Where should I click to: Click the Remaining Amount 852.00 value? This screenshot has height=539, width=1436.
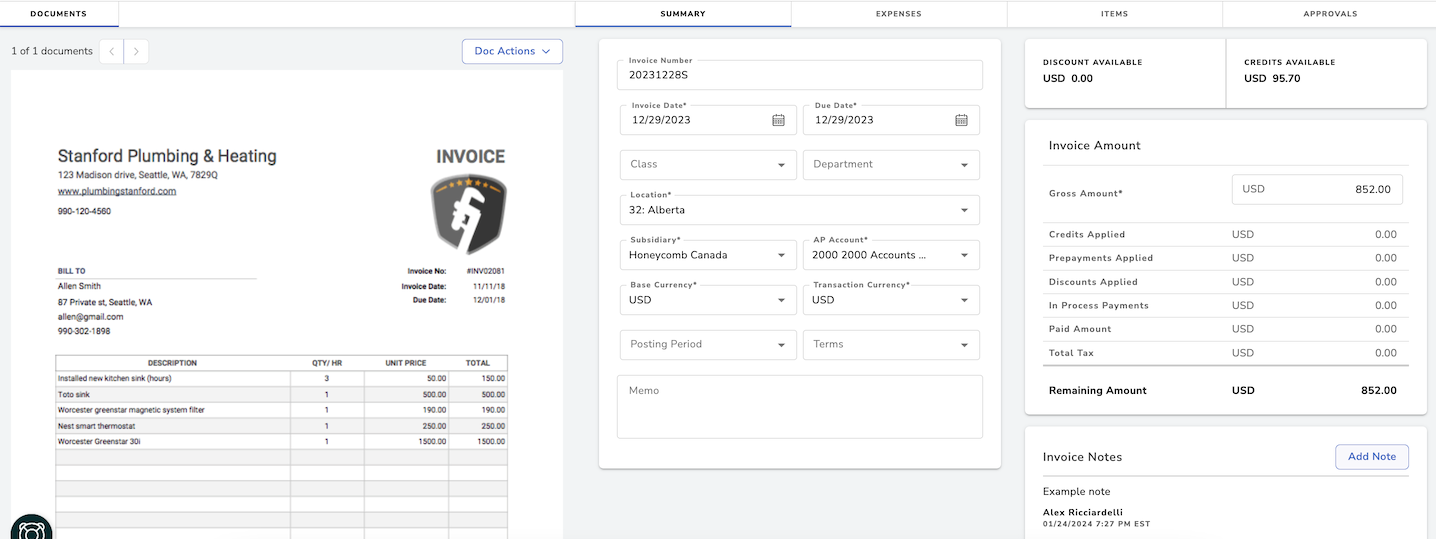pyautogui.click(x=1378, y=391)
